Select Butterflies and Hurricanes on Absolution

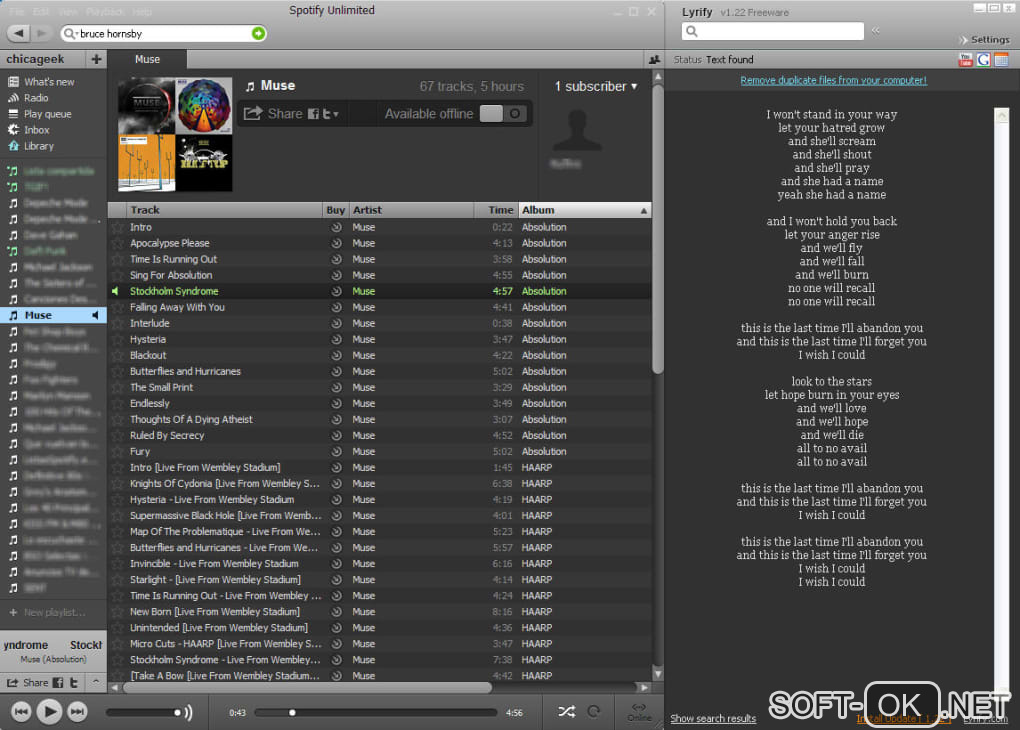(x=380, y=372)
